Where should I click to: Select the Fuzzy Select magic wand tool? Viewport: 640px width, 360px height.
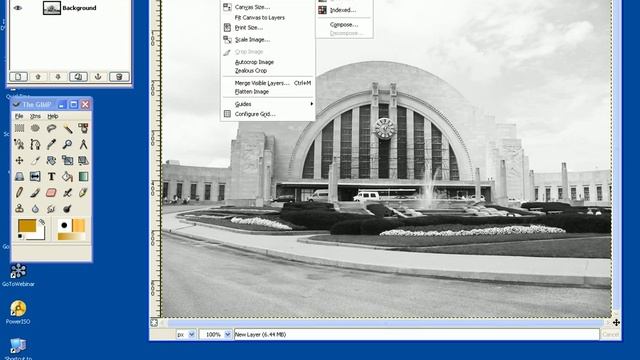pos(67,128)
